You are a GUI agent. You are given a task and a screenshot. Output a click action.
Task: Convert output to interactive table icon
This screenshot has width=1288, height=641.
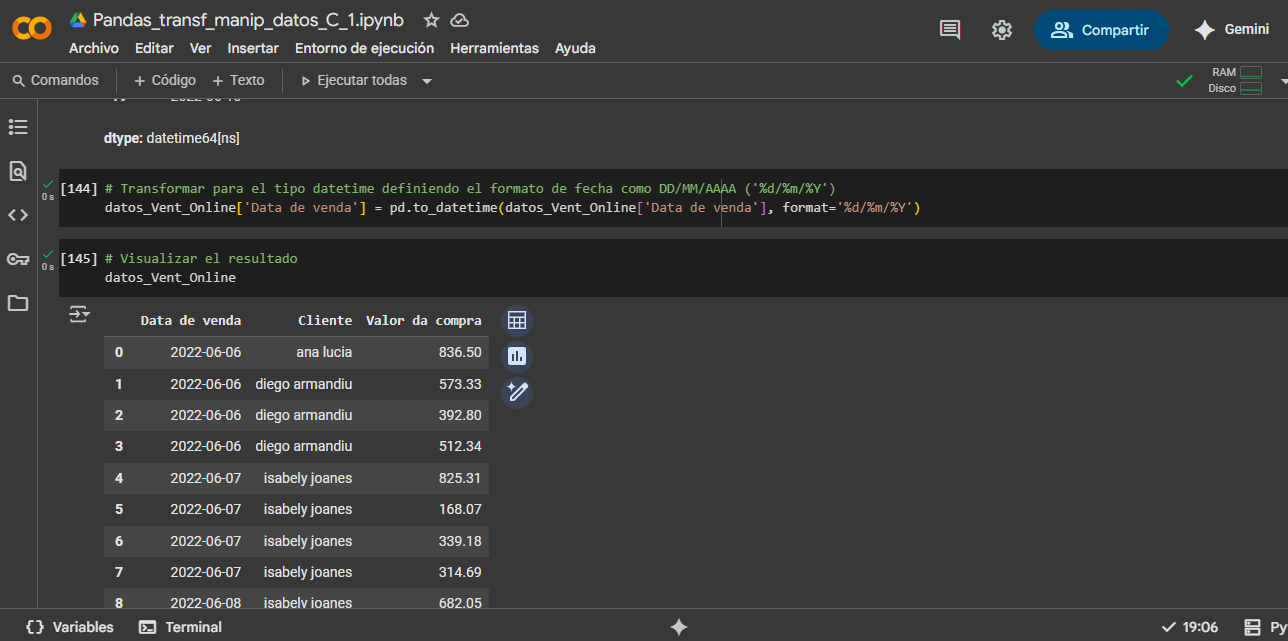[517, 321]
